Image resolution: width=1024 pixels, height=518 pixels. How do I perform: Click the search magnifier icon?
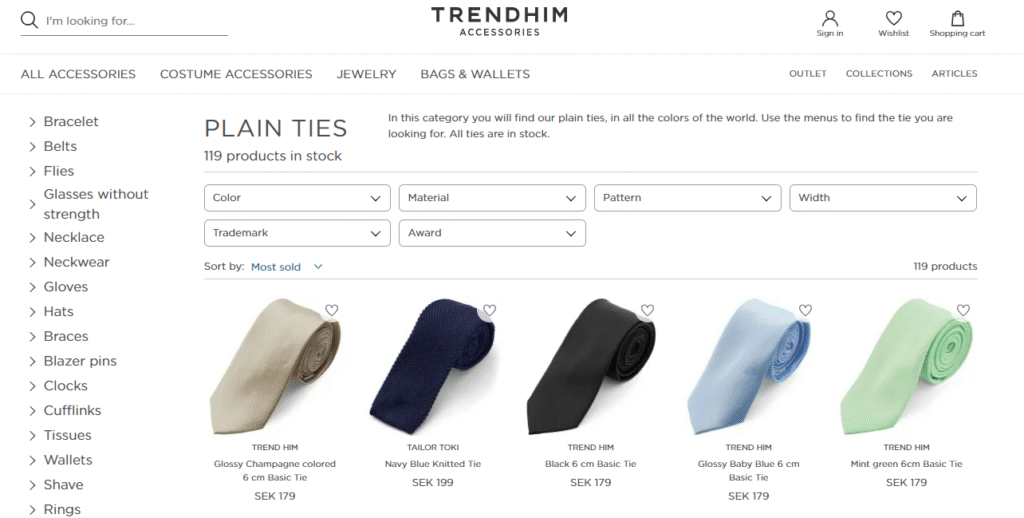(x=29, y=20)
